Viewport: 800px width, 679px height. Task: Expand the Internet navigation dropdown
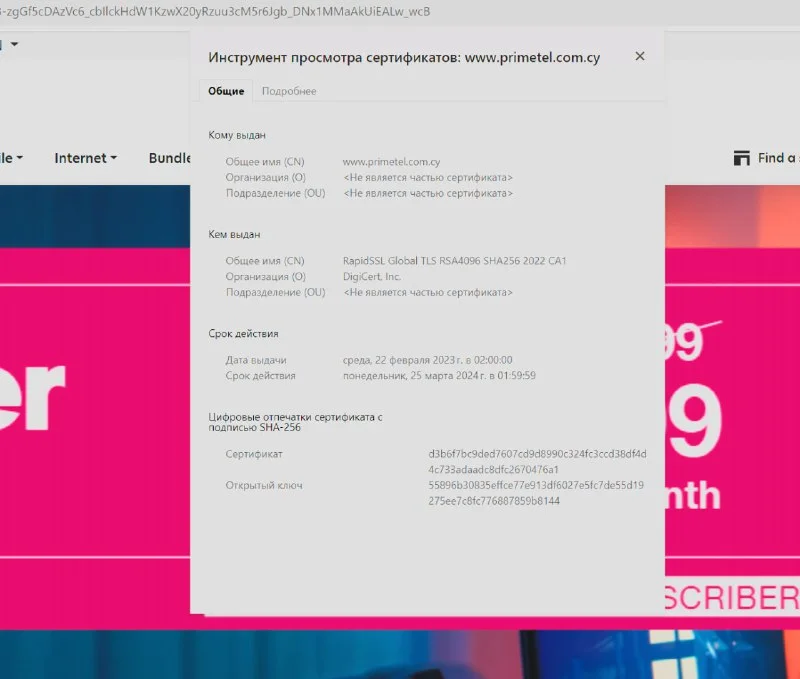[x=85, y=158]
